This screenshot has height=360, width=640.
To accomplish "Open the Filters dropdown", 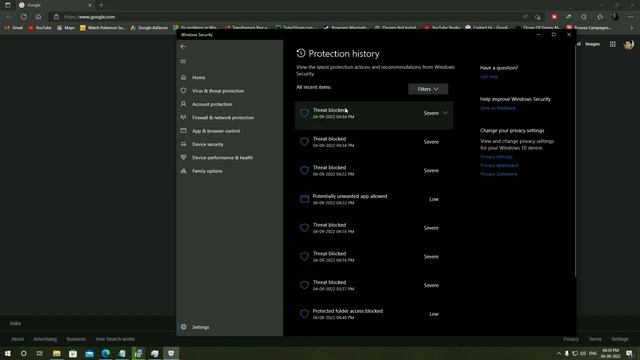I will point(428,89).
